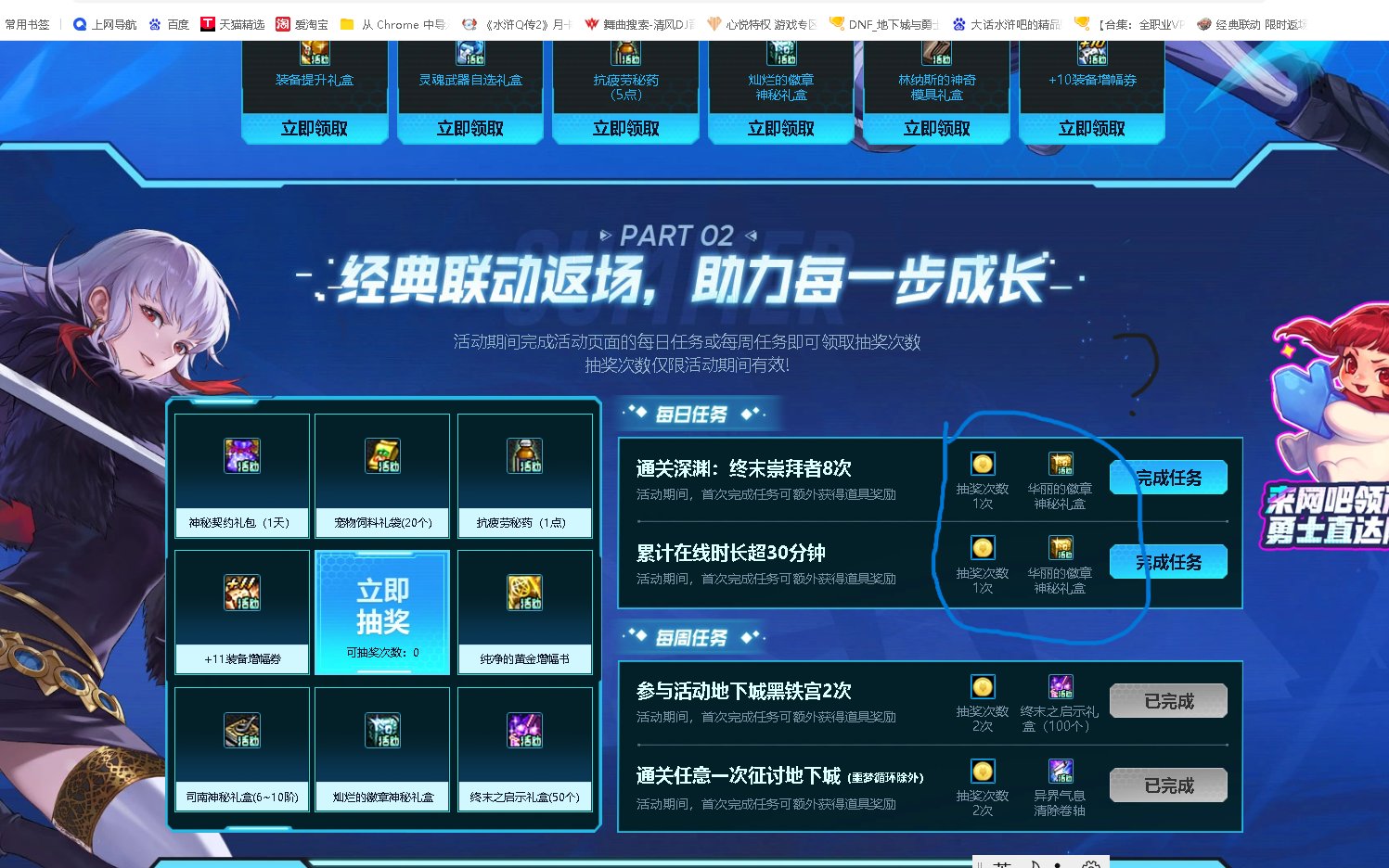Click 完成任务 for the 通关深渊 daily task
The image size is (1389, 868).
click(x=1167, y=477)
